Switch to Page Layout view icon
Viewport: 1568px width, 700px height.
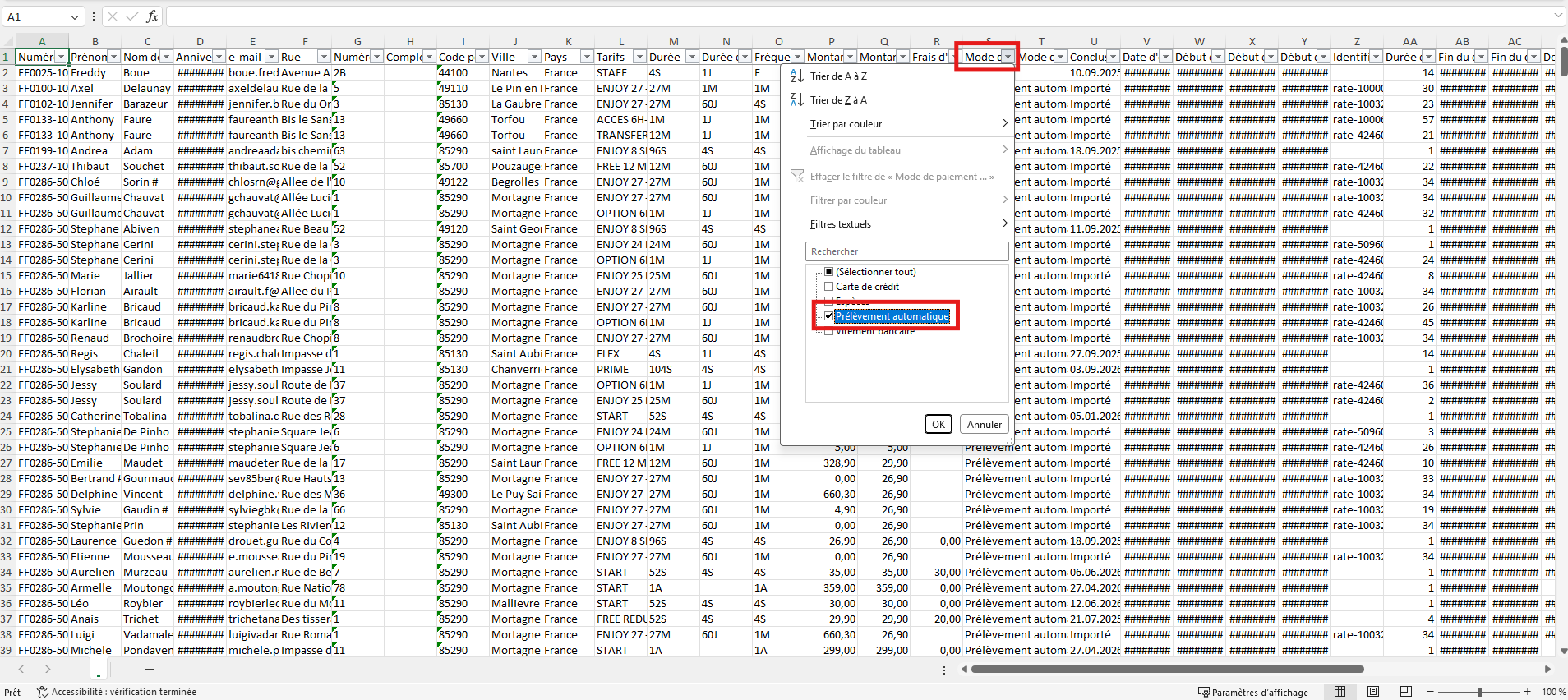click(1373, 692)
